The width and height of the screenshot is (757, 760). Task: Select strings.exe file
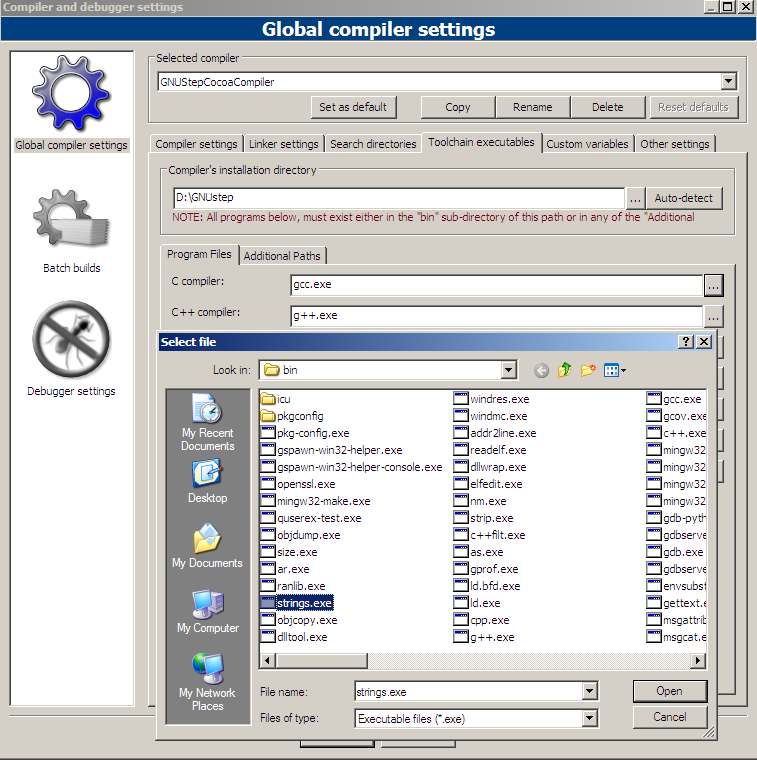coord(297,603)
